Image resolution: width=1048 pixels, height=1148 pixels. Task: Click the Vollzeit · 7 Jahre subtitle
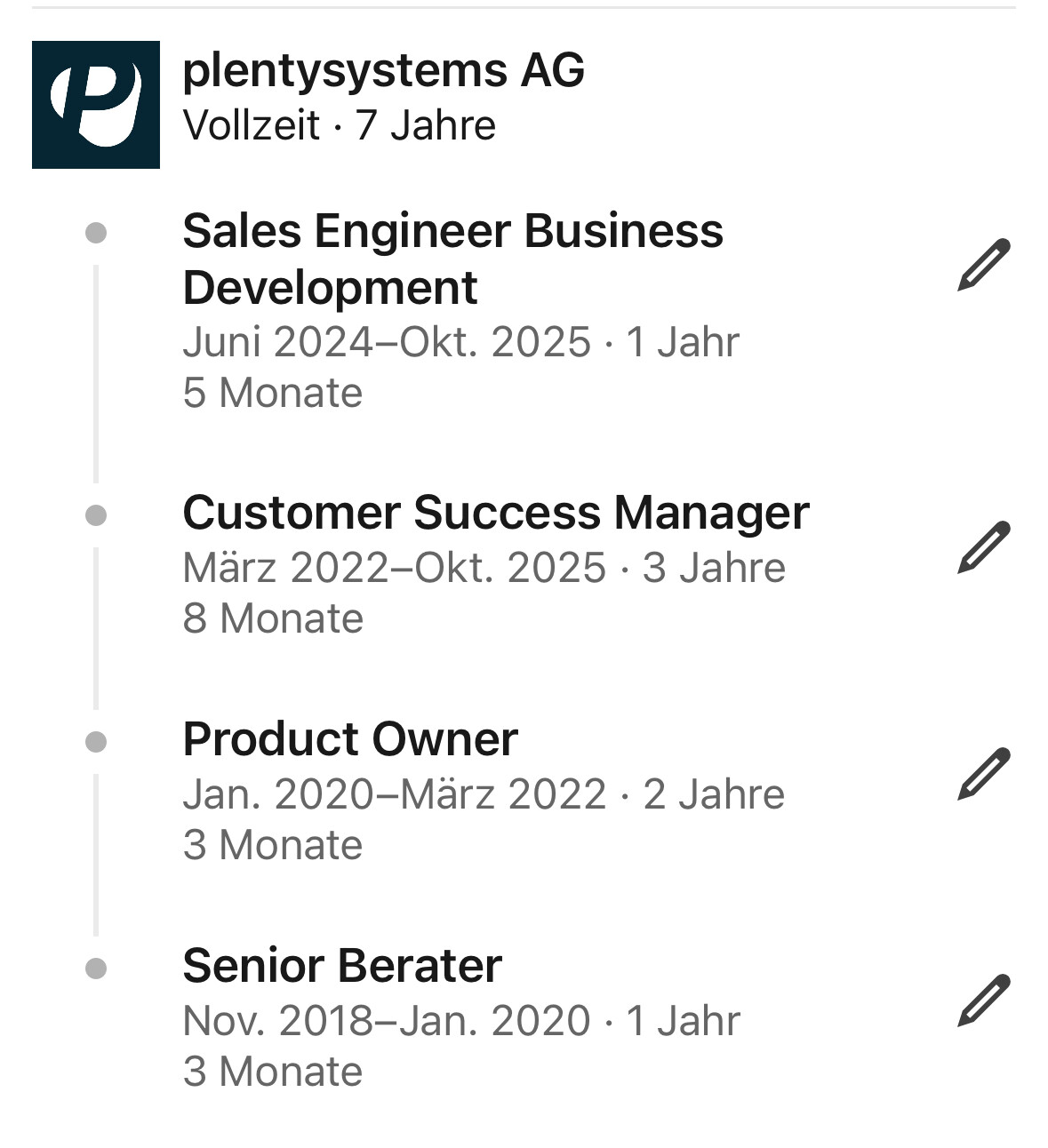point(339,125)
